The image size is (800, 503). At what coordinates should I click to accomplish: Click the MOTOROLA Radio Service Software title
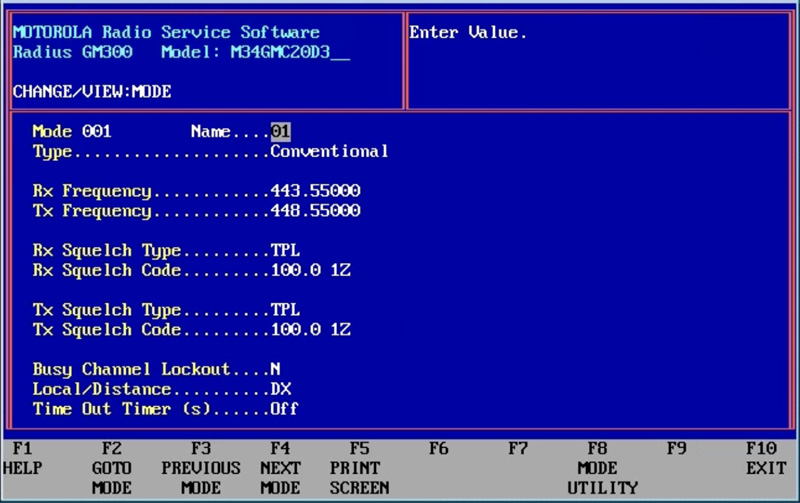(x=166, y=32)
